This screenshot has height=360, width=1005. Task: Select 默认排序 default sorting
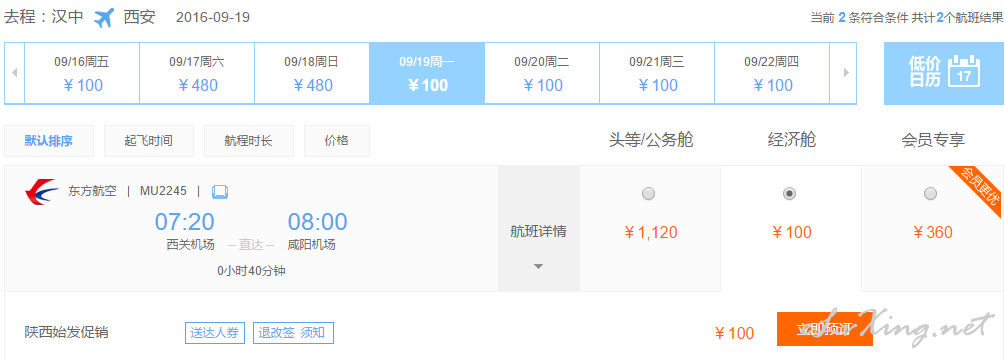(x=49, y=141)
